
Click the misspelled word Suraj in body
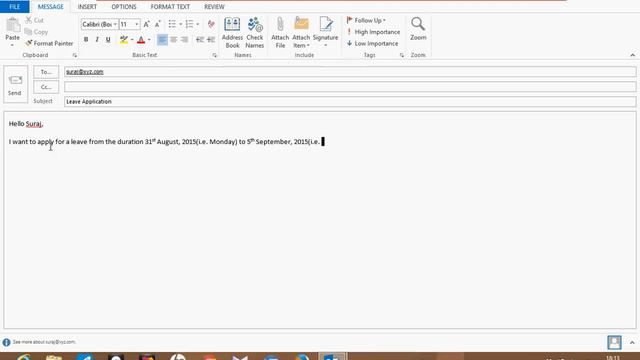click(34, 124)
